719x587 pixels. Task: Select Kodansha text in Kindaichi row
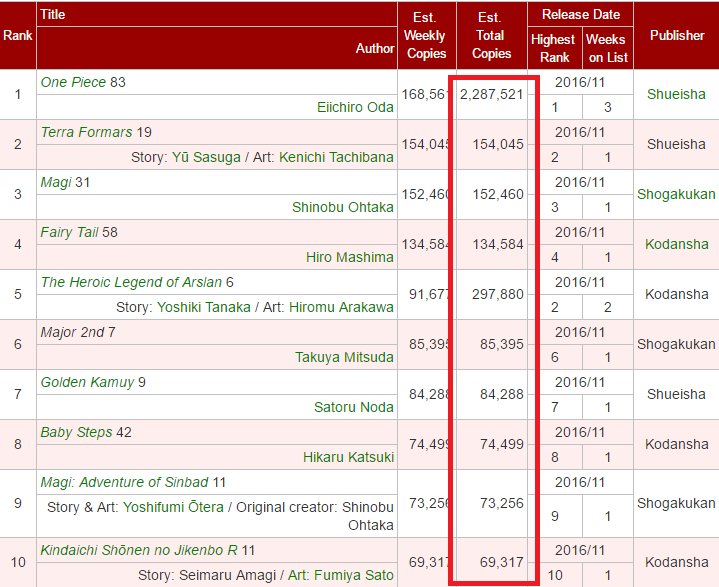tap(676, 562)
